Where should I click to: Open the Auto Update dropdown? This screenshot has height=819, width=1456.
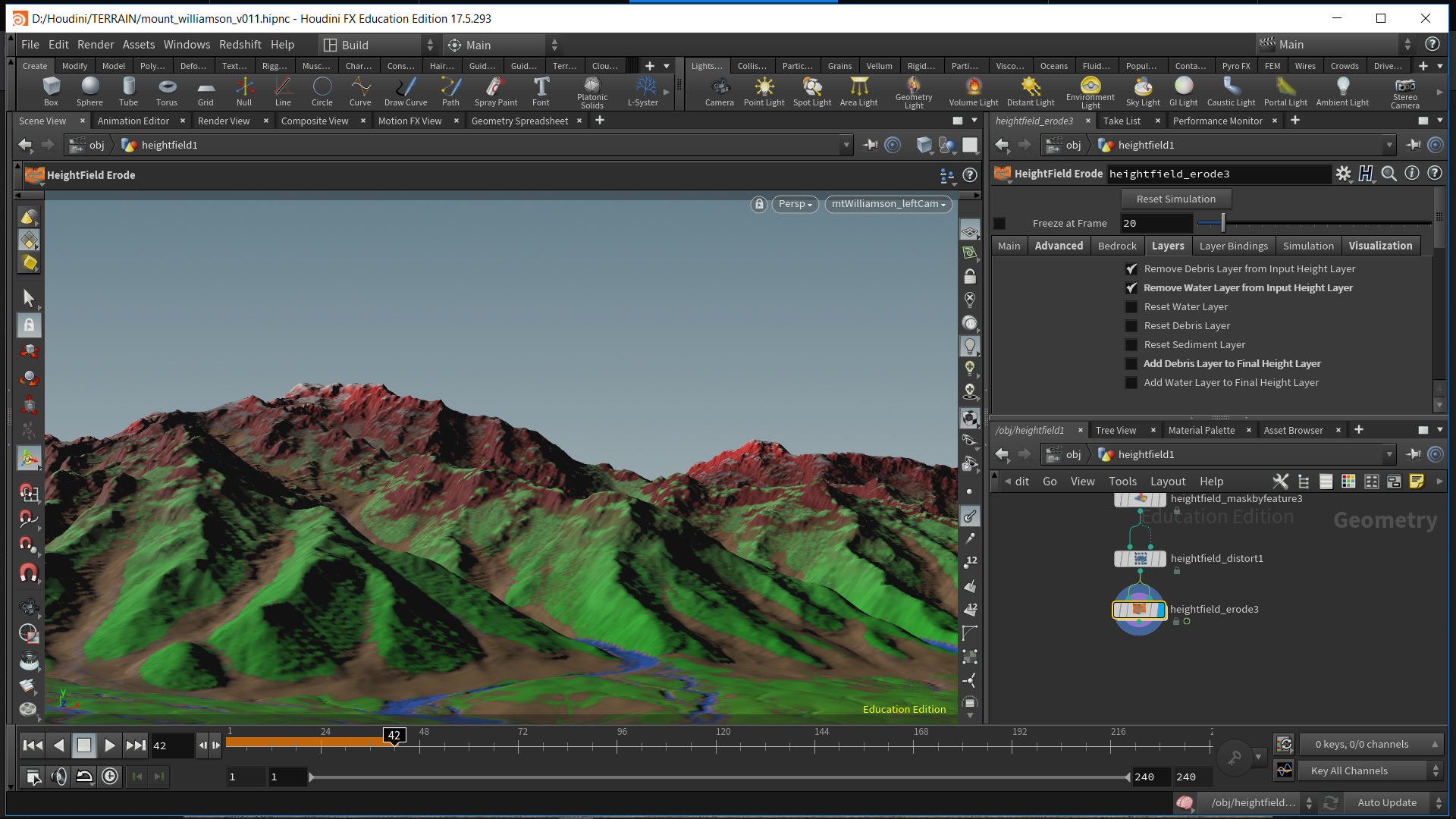1395,802
